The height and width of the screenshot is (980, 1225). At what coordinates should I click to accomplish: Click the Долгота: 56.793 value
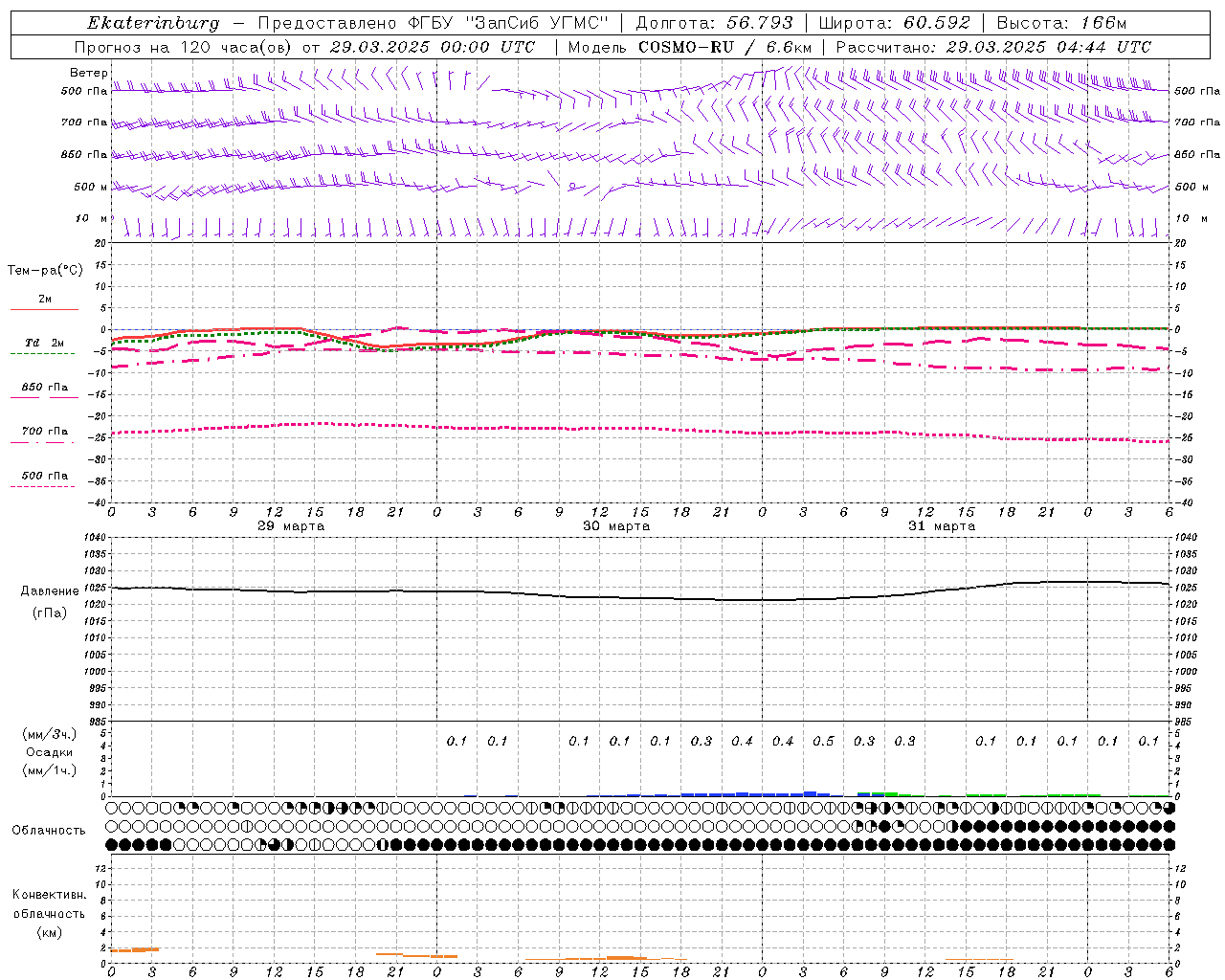point(715,23)
